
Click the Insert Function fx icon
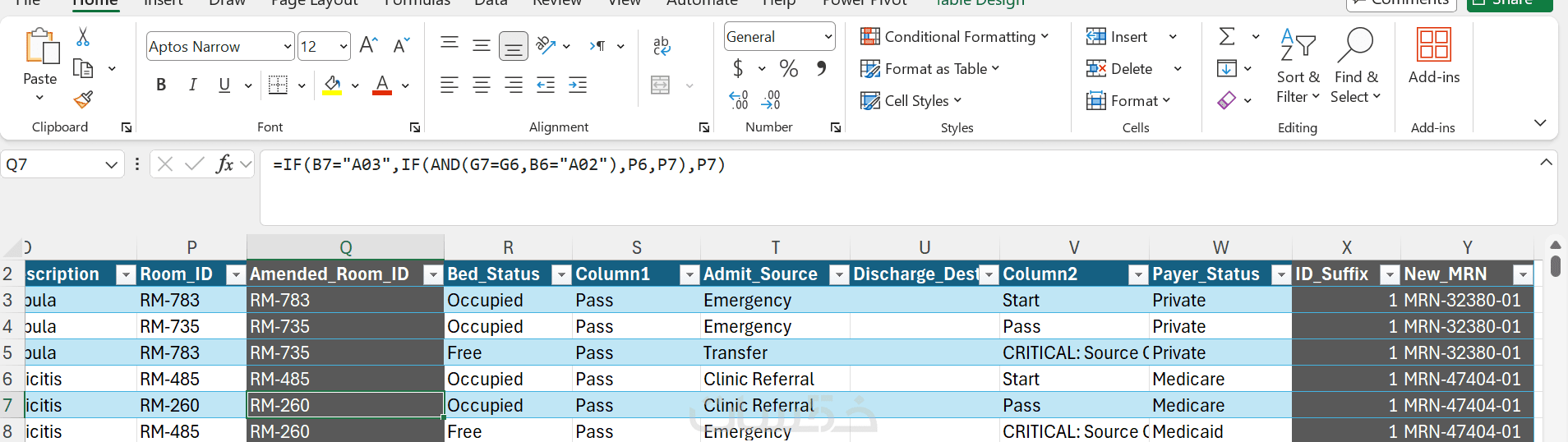(224, 164)
